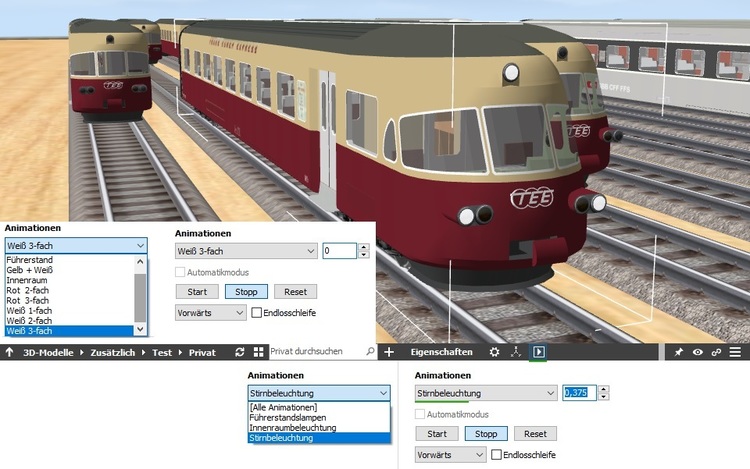Screen dimensions: 750x469
Task: Open the hierarchy connections icon
Action: [x=516, y=352]
